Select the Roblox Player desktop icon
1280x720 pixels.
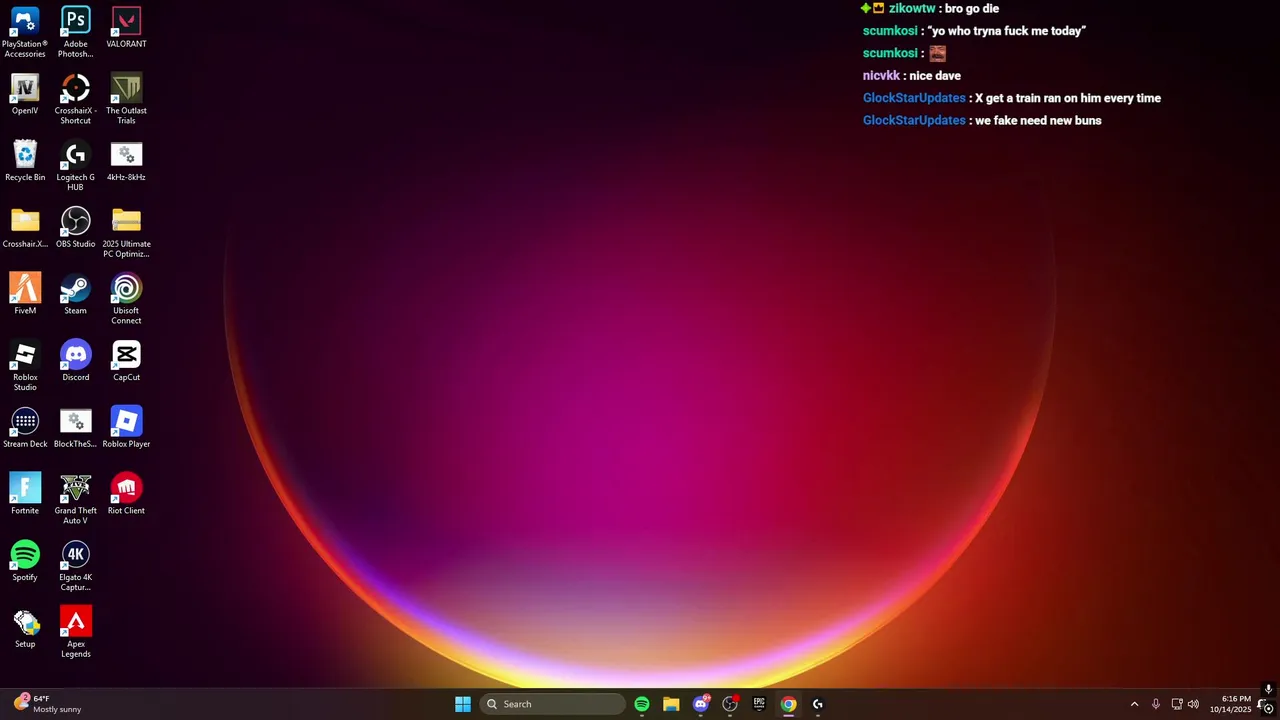coord(126,428)
